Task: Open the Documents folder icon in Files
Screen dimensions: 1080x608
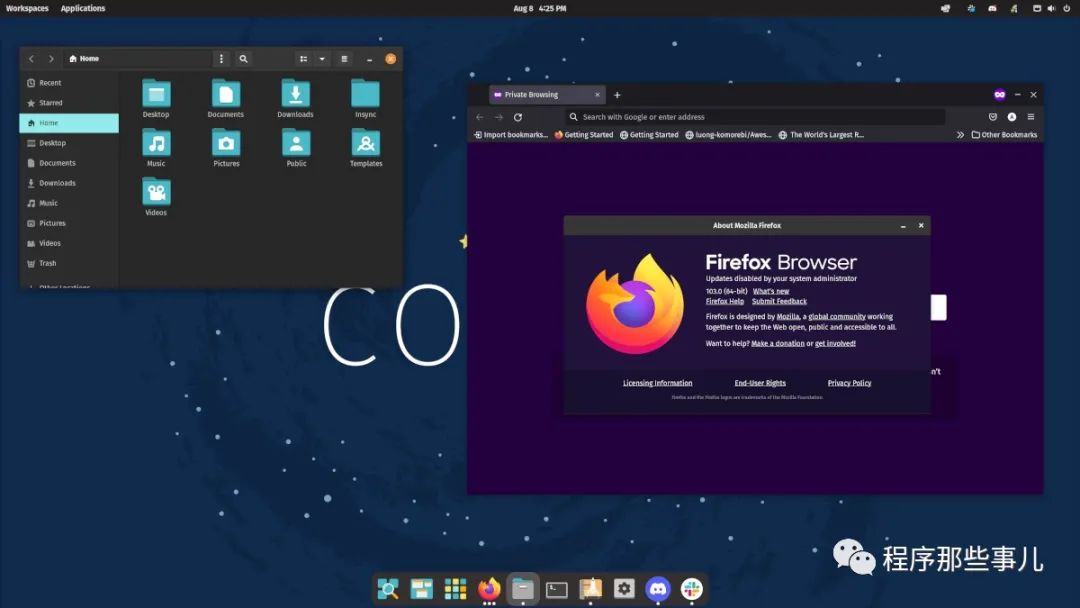Action: [x=226, y=94]
